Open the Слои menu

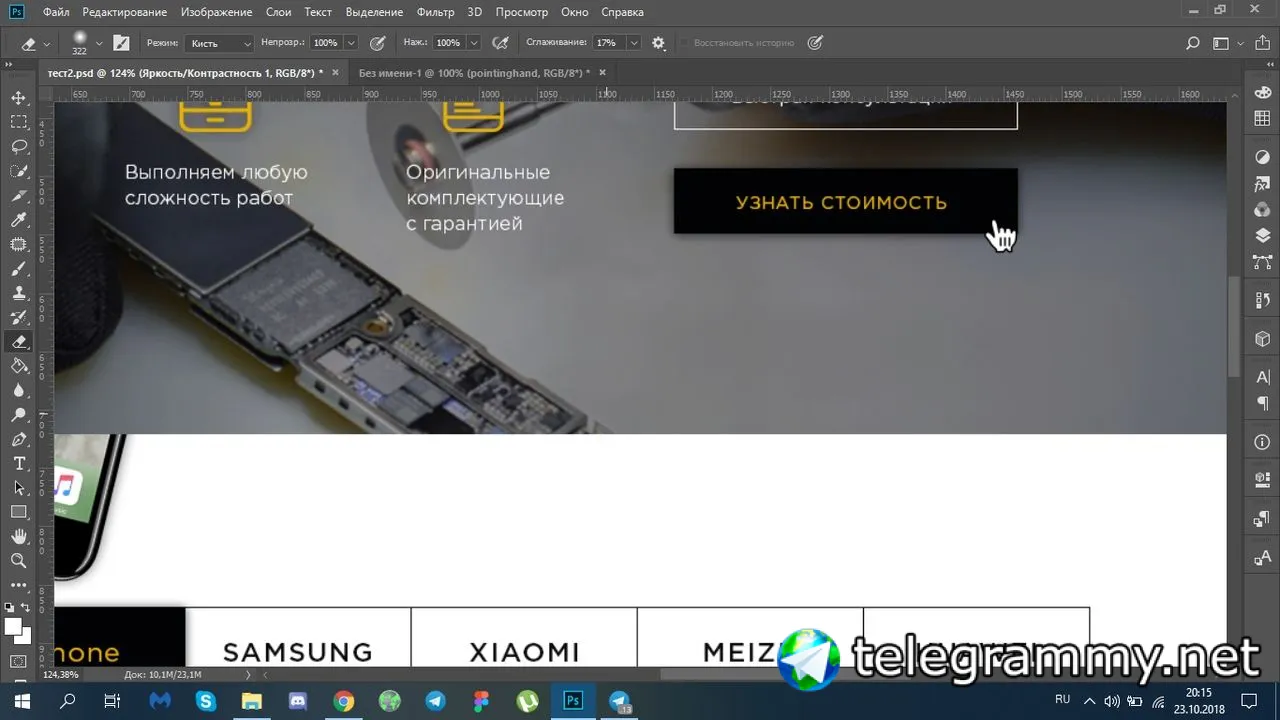pyautogui.click(x=279, y=12)
